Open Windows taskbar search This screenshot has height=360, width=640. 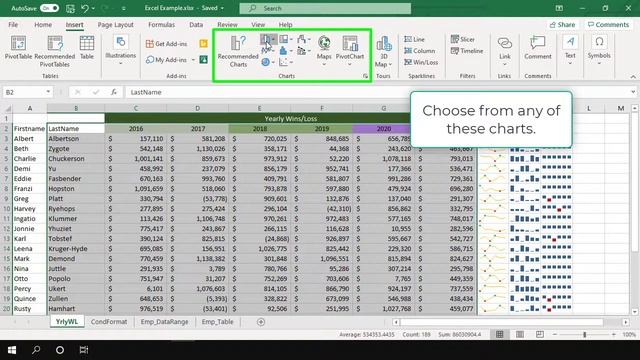click(x=36, y=350)
